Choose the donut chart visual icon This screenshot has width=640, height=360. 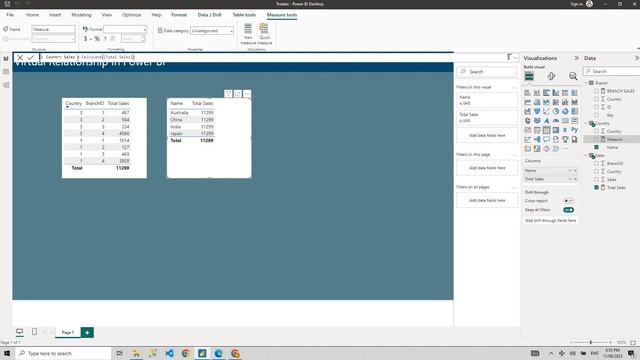(565, 111)
